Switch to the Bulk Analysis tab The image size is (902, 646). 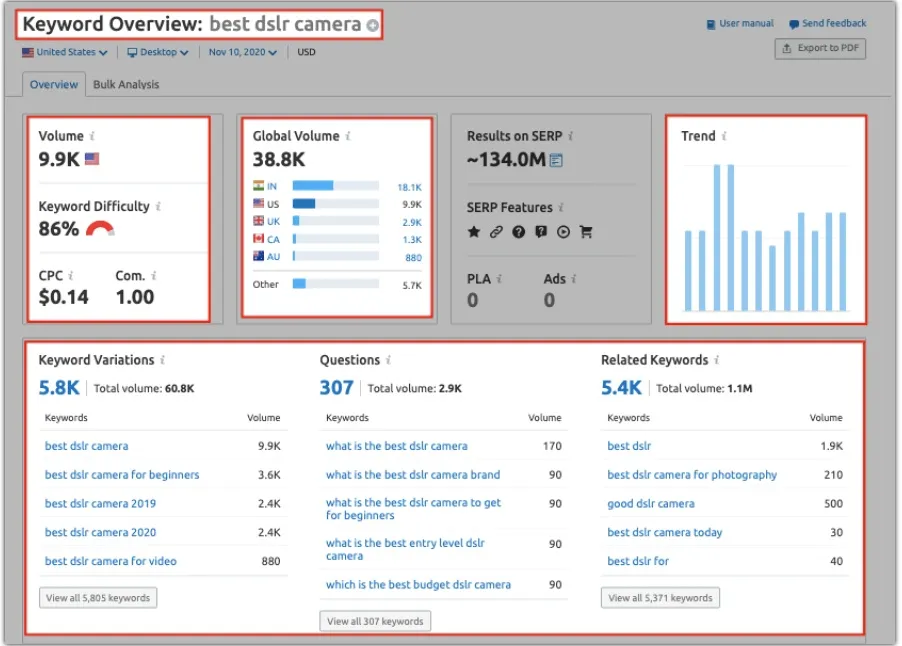click(x=126, y=84)
